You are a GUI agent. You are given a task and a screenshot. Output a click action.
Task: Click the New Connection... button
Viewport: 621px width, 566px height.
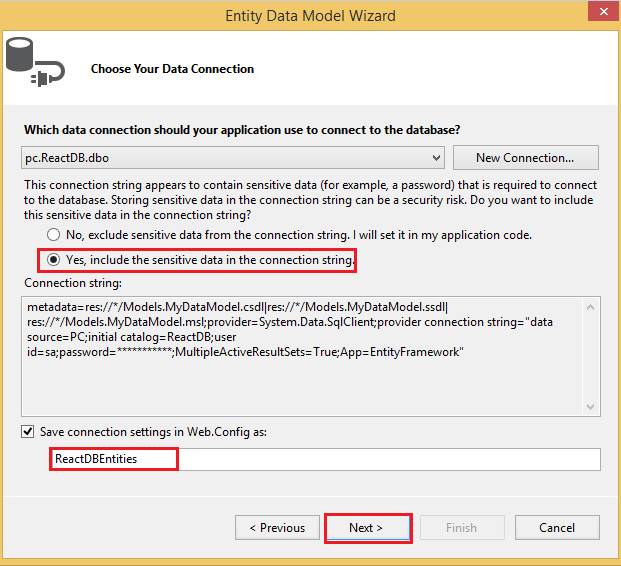pyautogui.click(x=525, y=158)
